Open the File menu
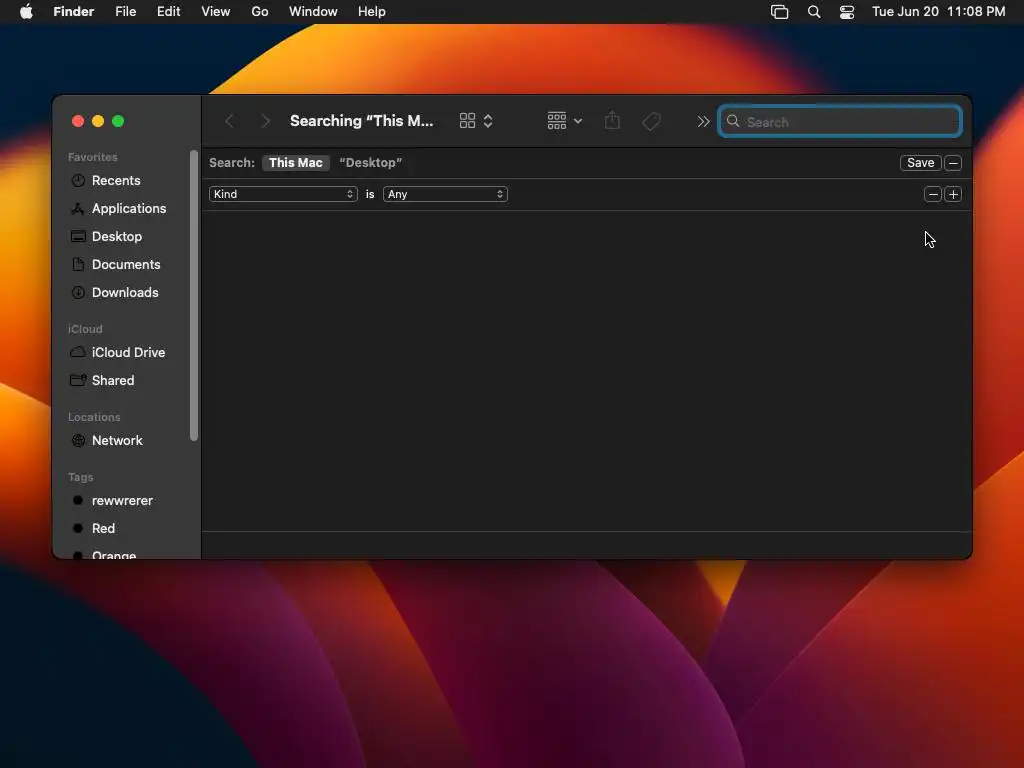Image resolution: width=1024 pixels, height=768 pixels. (125, 11)
